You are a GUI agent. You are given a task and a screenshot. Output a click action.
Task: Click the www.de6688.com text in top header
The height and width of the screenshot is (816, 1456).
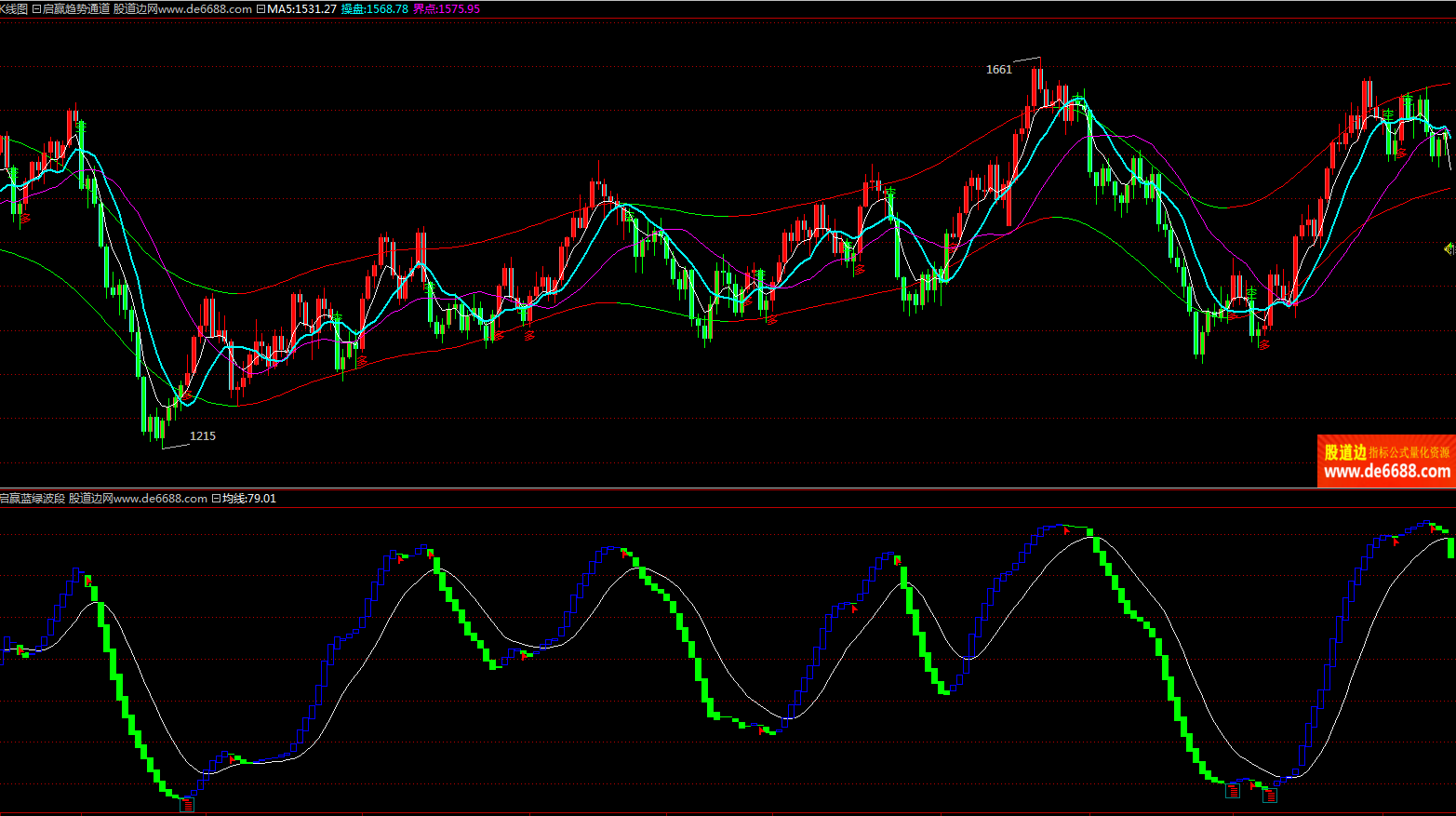pyautogui.click(x=205, y=9)
